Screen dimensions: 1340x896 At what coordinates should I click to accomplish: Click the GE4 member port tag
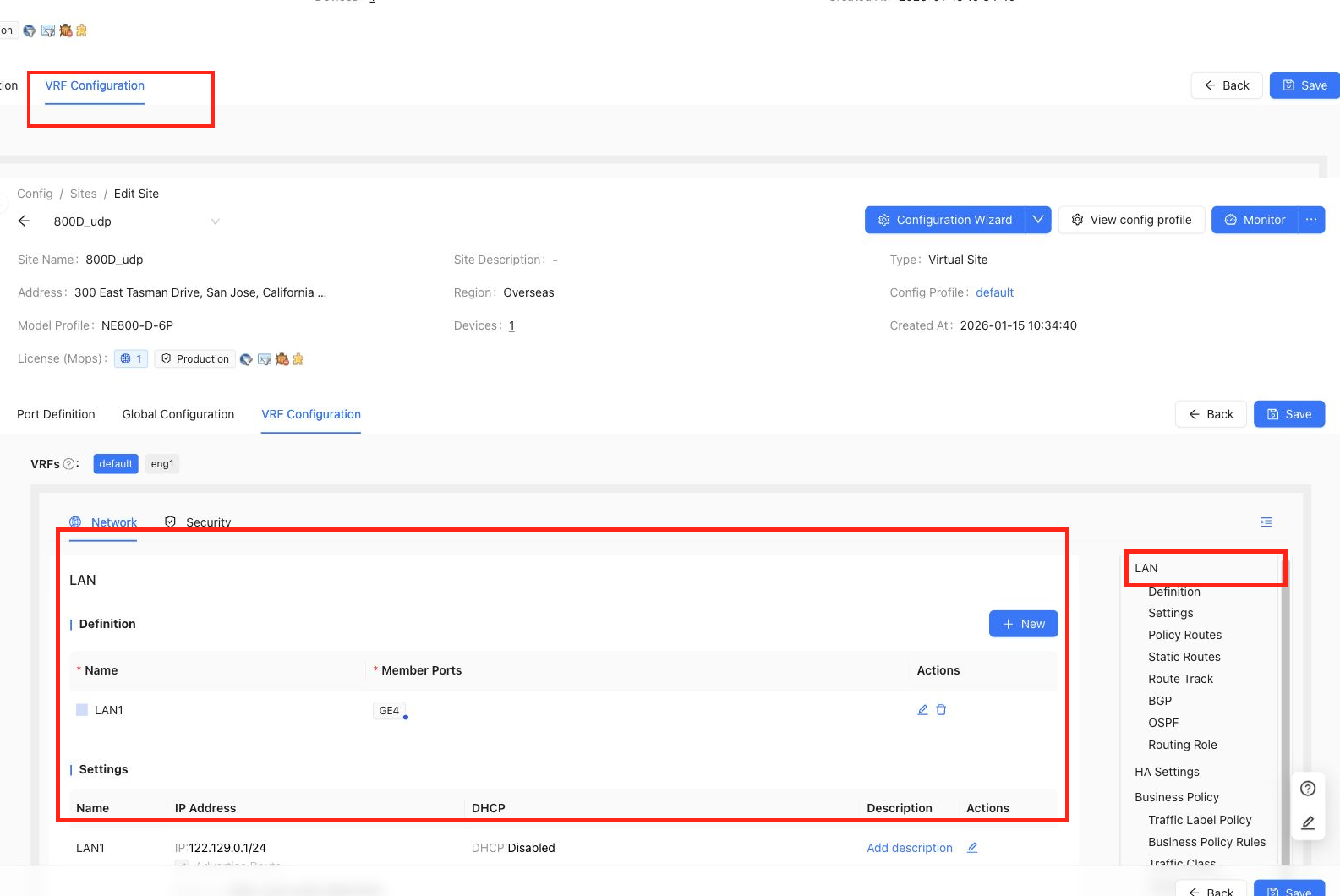click(389, 711)
